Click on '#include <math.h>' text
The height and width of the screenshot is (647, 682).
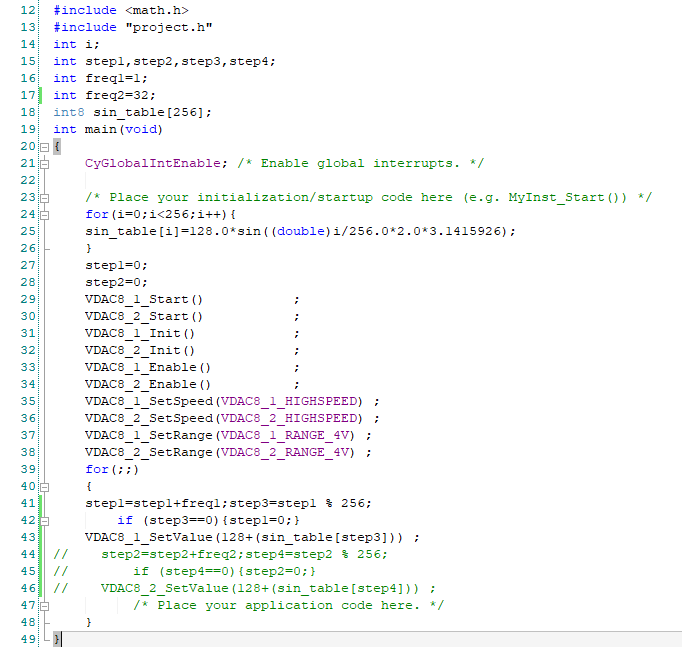[121, 10]
